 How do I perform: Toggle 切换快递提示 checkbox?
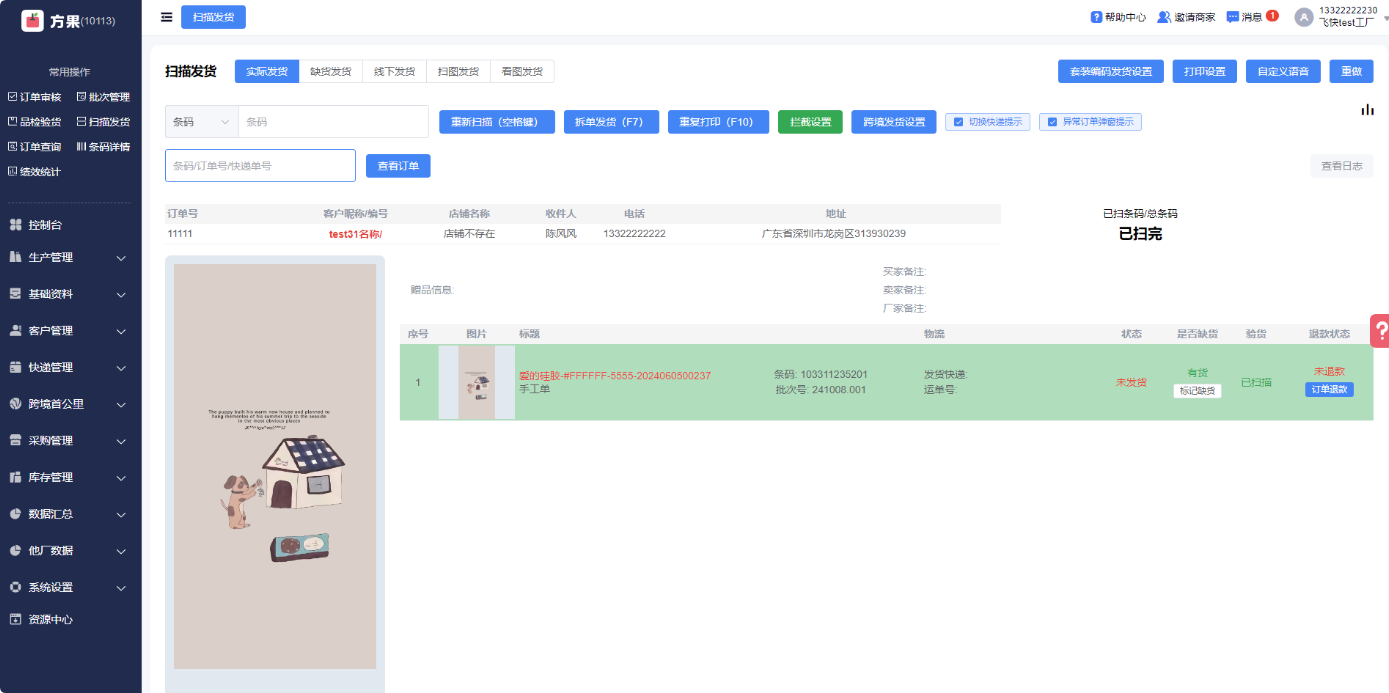coord(958,122)
